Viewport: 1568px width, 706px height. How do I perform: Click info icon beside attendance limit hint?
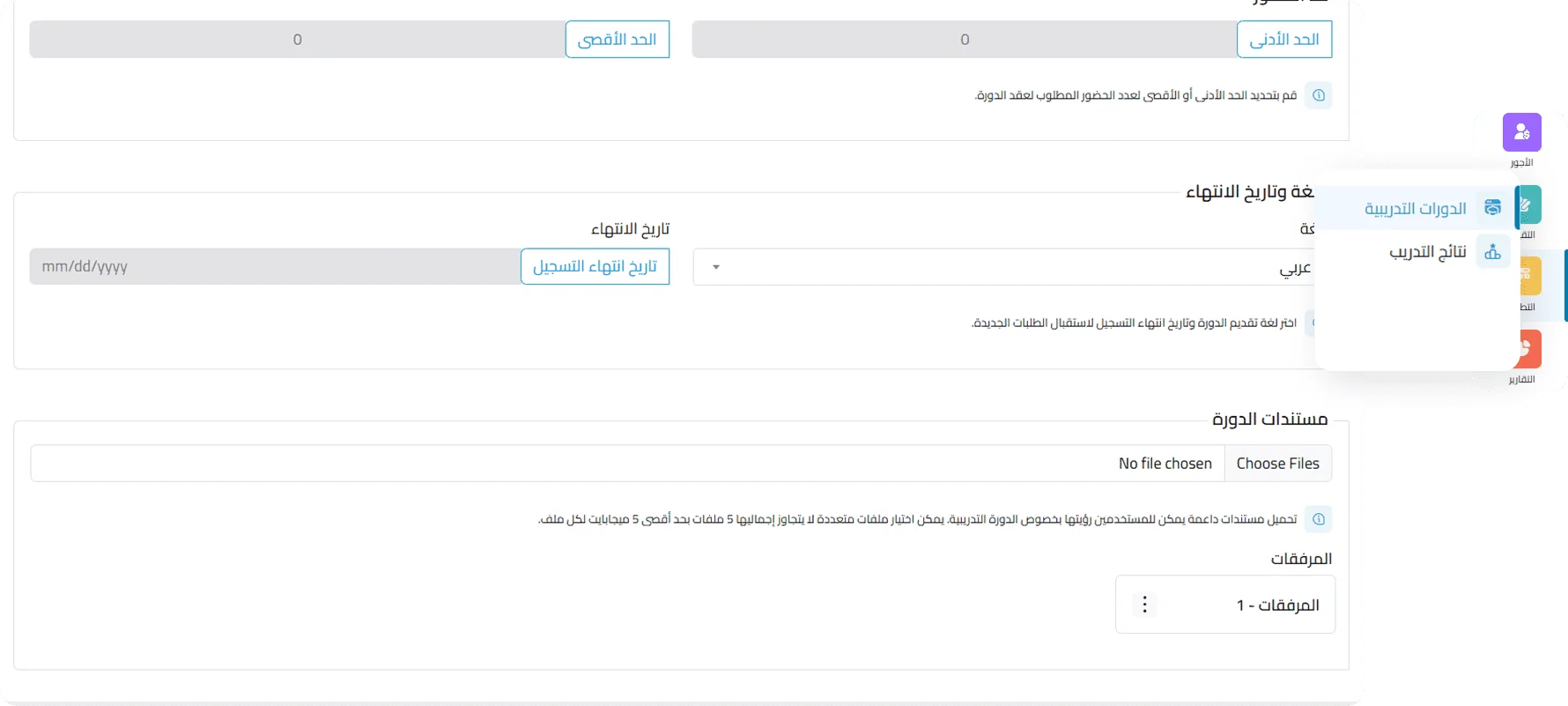pos(1319,95)
